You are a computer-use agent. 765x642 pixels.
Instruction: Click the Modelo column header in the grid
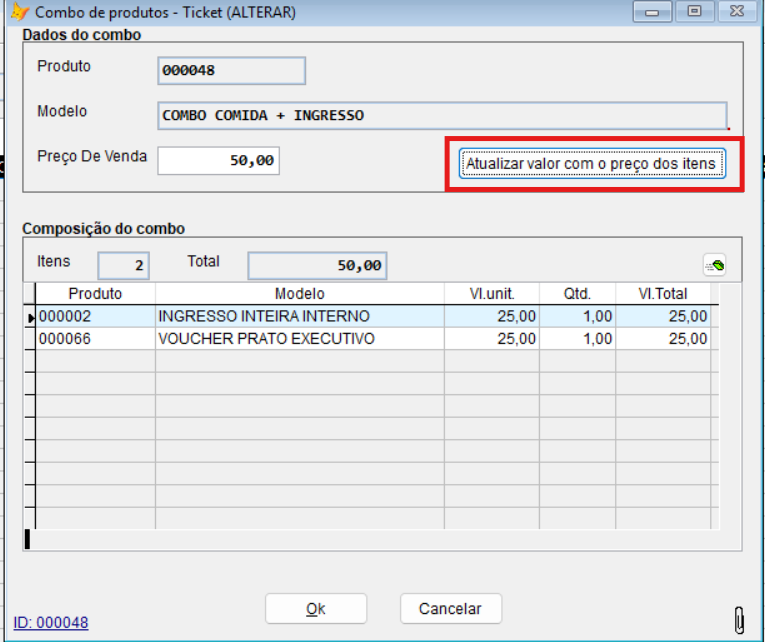click(299, 293)
